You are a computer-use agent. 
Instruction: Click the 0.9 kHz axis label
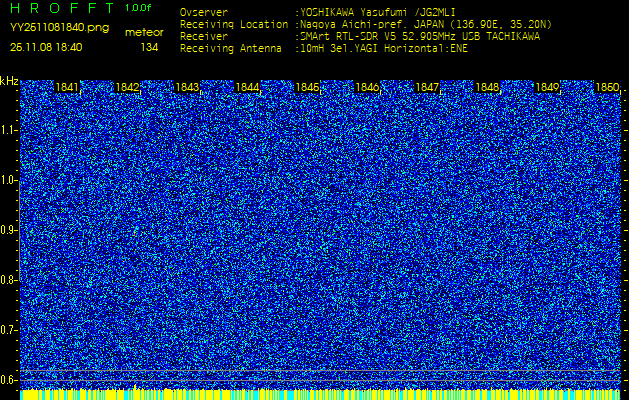(x=8, y=230)
